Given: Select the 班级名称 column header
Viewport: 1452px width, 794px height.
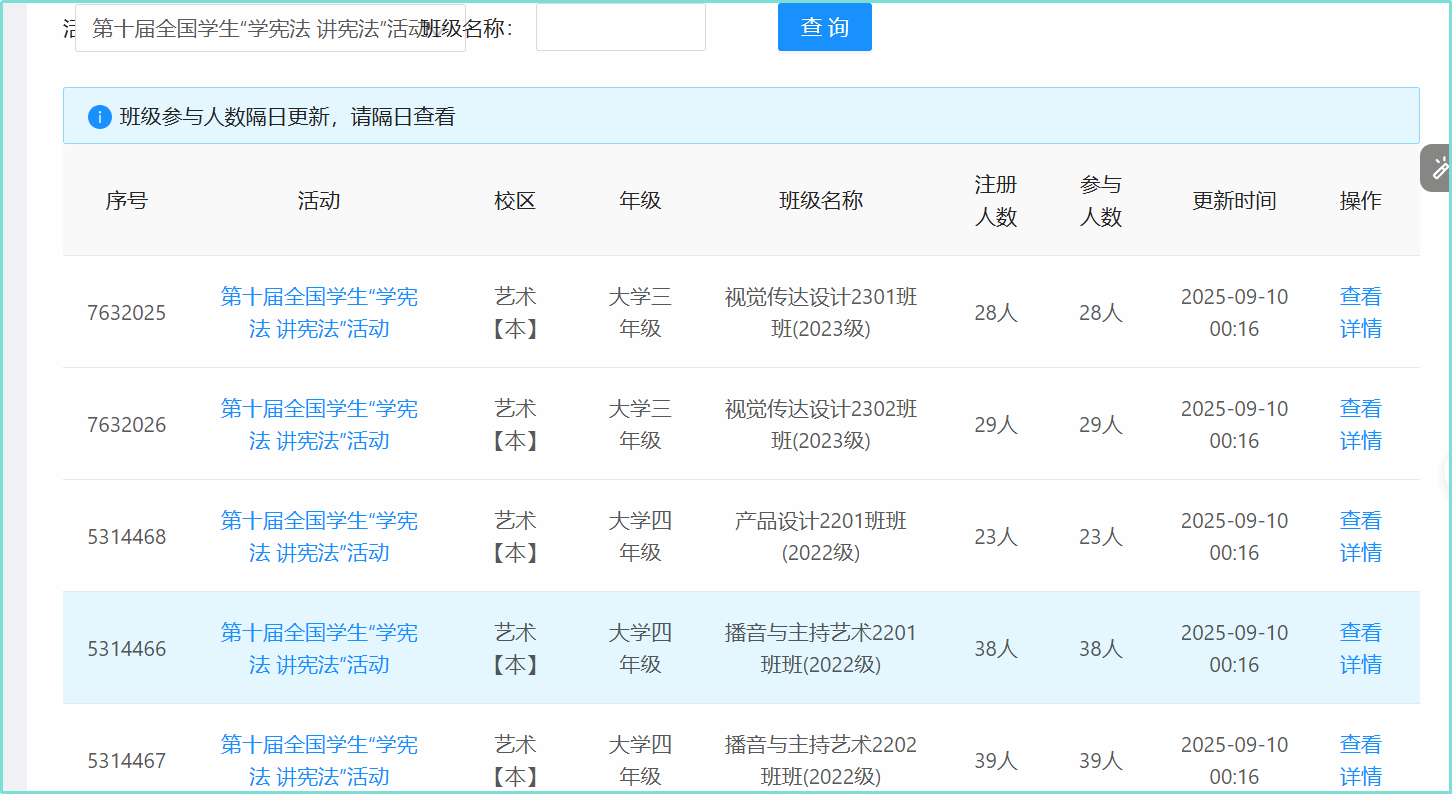Looking at the screenshot, I should point(820,201).
